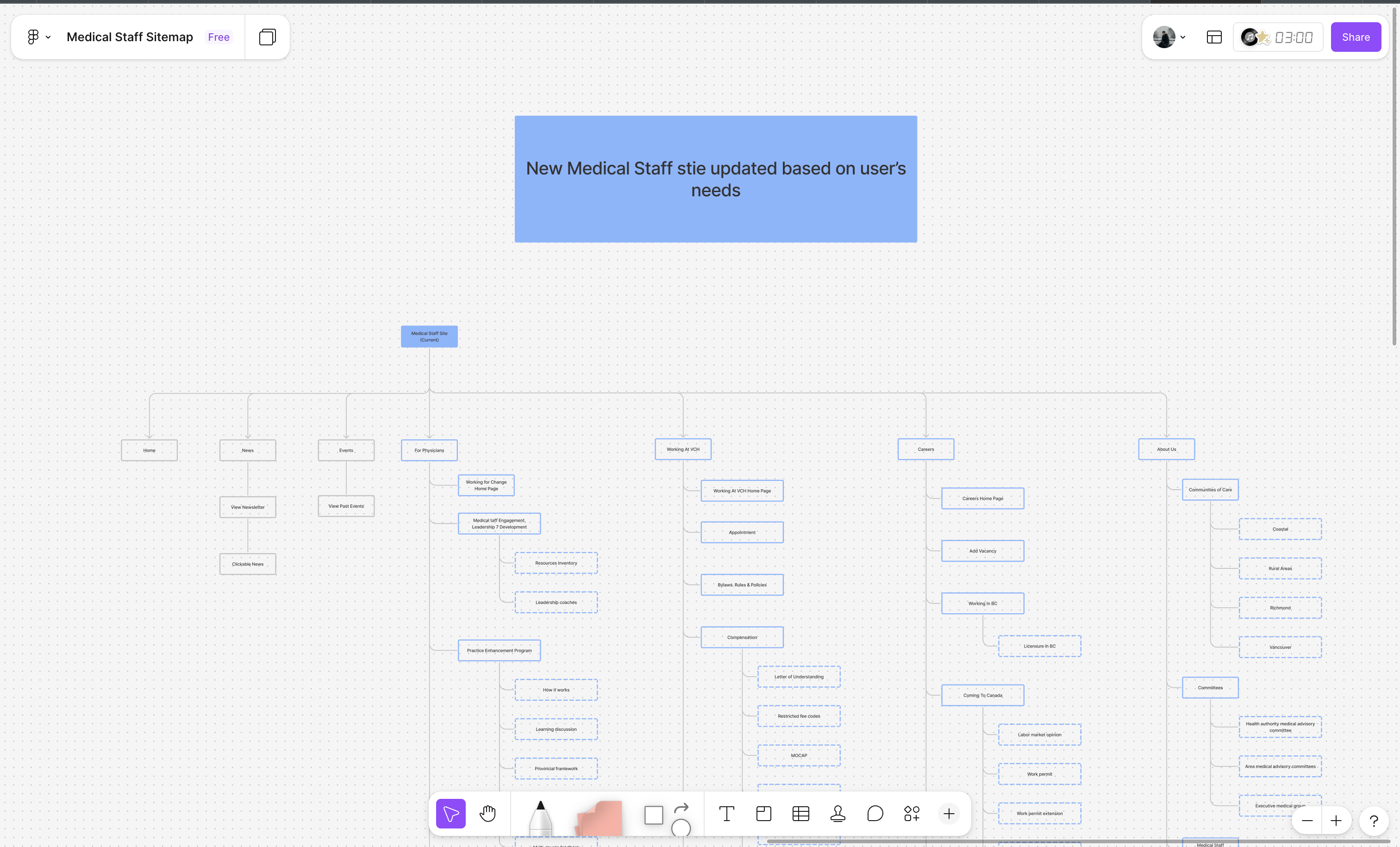The image size is (1400, 847).
Task: Select the Comment tool
Action: click(x=875, y=814)
